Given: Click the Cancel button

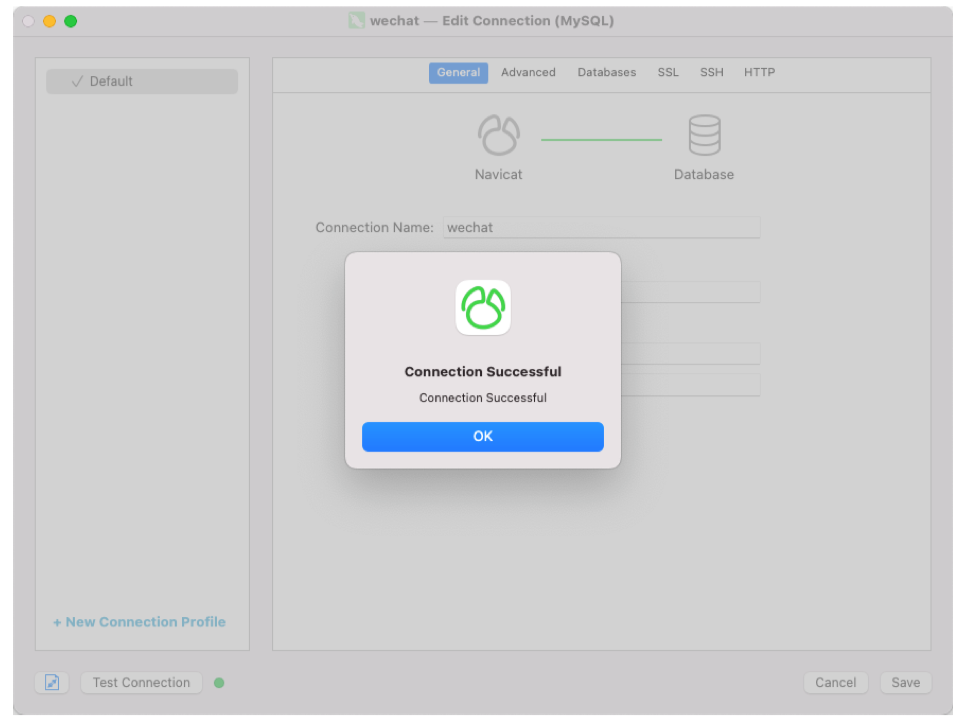Looking at the screenshot, I should (835, 683).
